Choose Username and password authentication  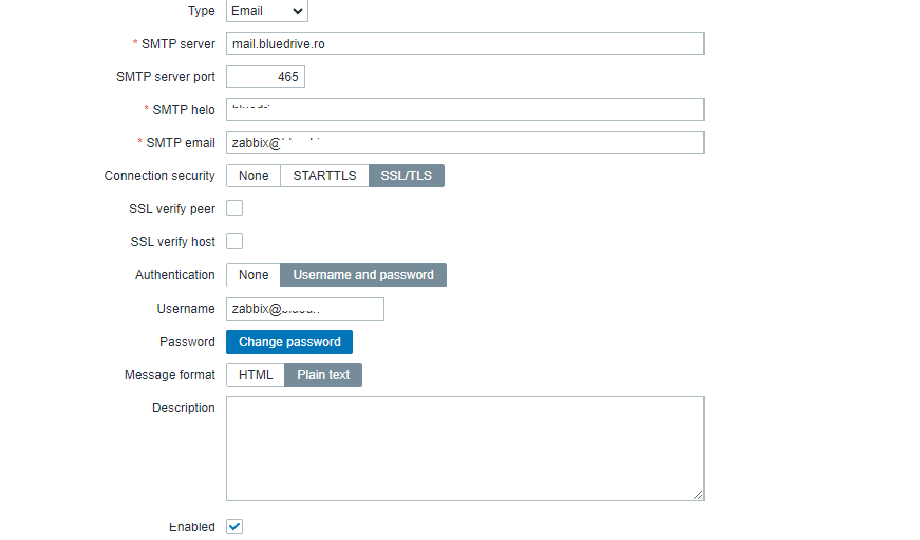point(363,275)
